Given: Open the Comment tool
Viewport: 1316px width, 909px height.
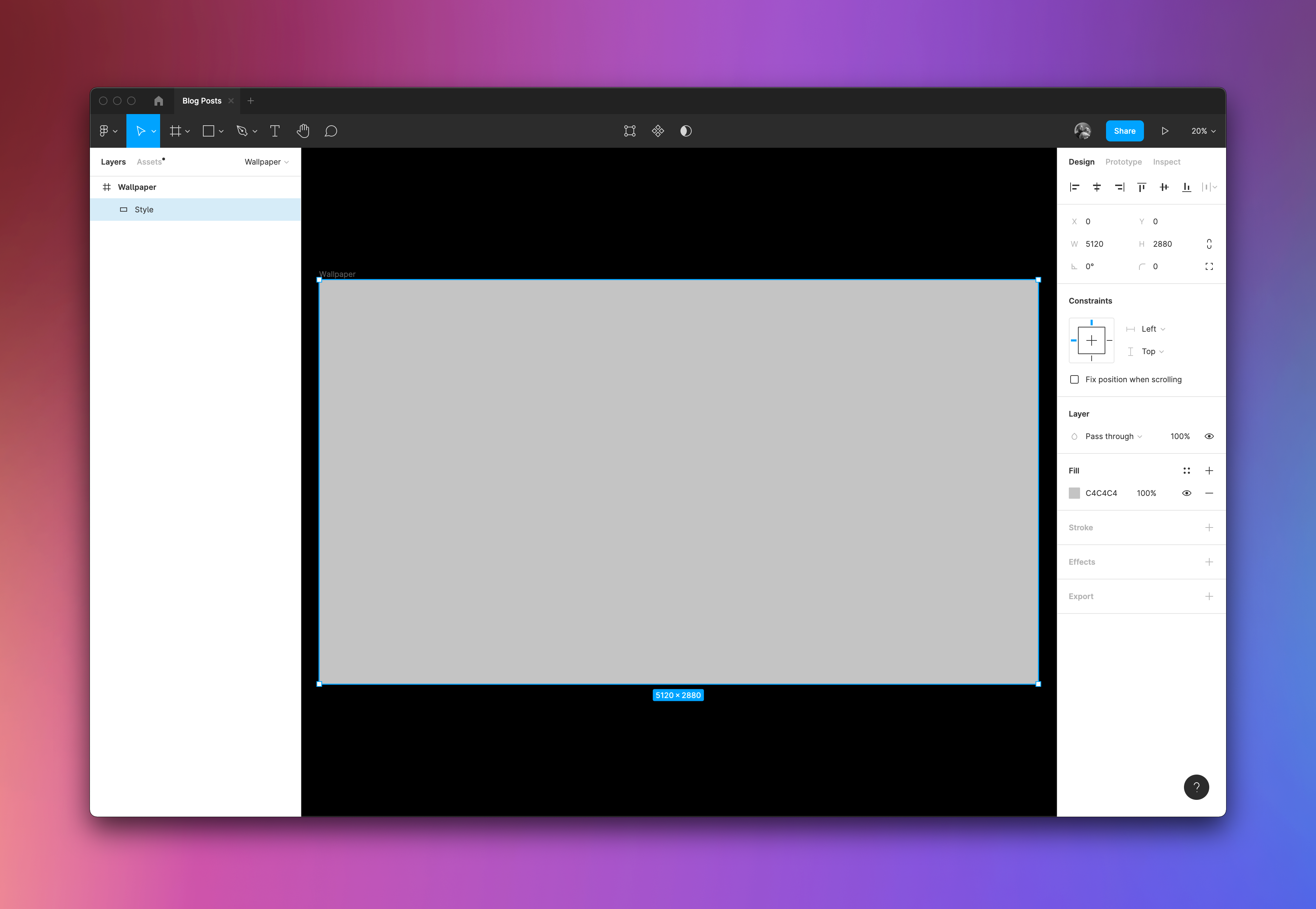Looking at the screenshot, I should 330,131.
